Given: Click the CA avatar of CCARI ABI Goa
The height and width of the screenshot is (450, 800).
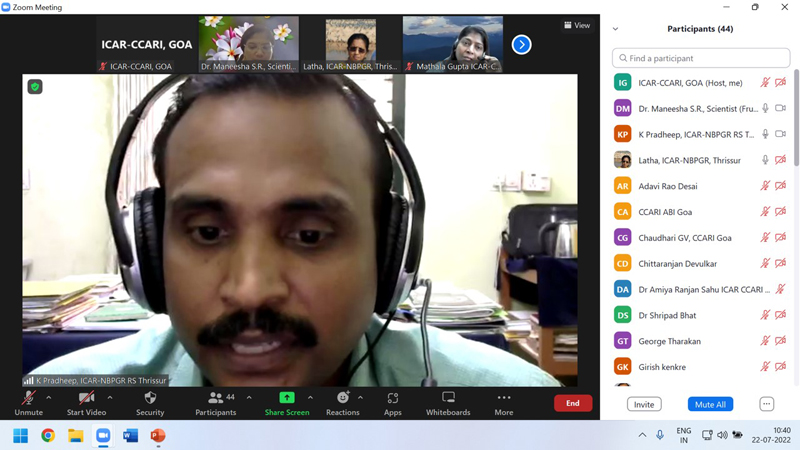Looking at the screenshot, I should point(622,212).
